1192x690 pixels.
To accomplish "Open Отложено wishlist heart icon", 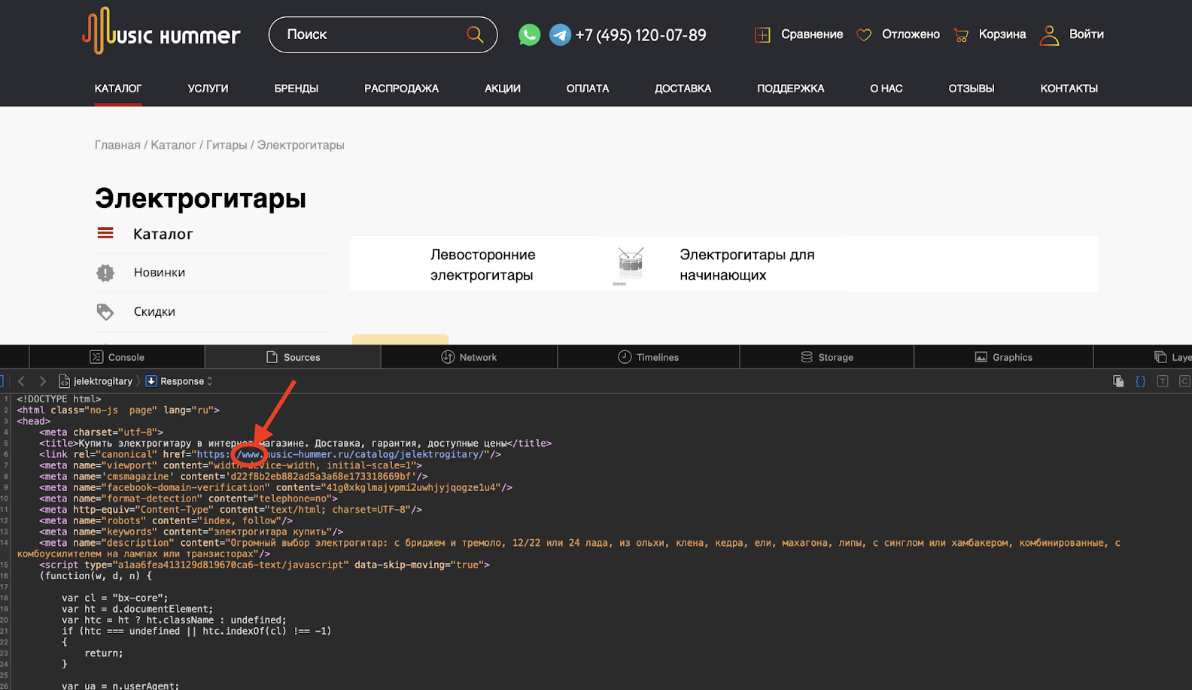I will tap(863, 34).
